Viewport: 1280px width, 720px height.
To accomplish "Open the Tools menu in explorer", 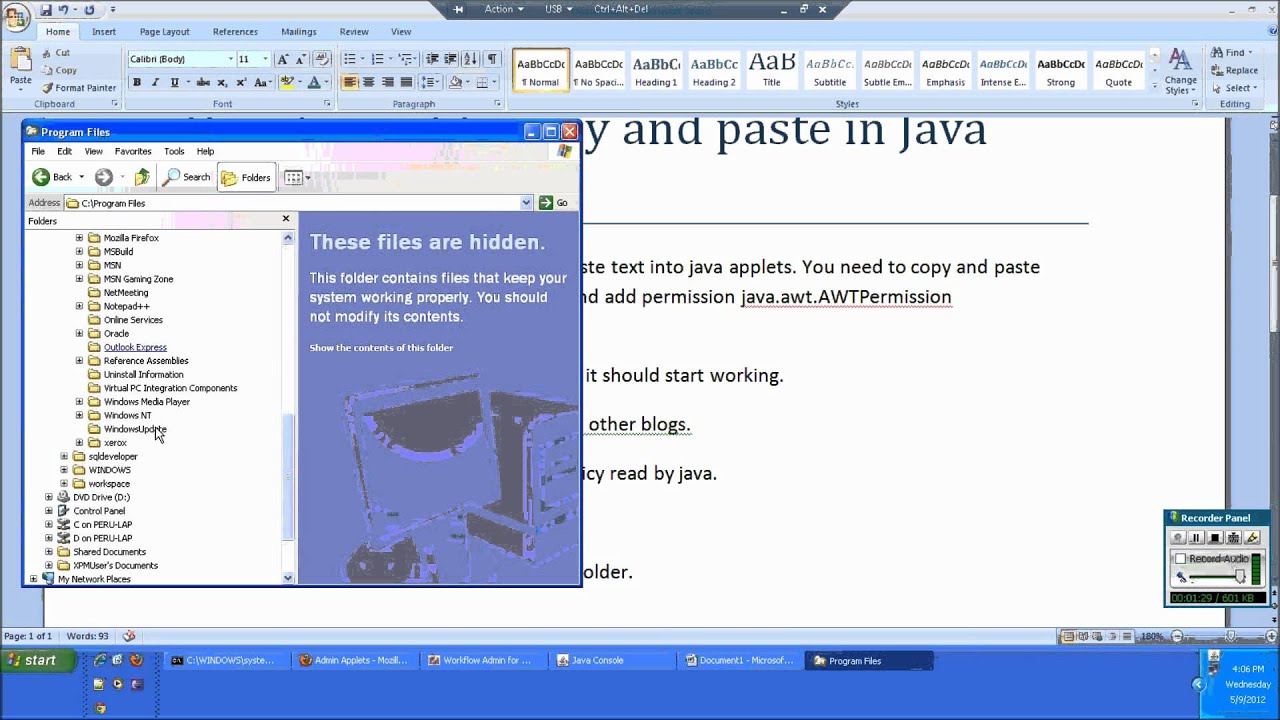I will [x=174, y=151].
